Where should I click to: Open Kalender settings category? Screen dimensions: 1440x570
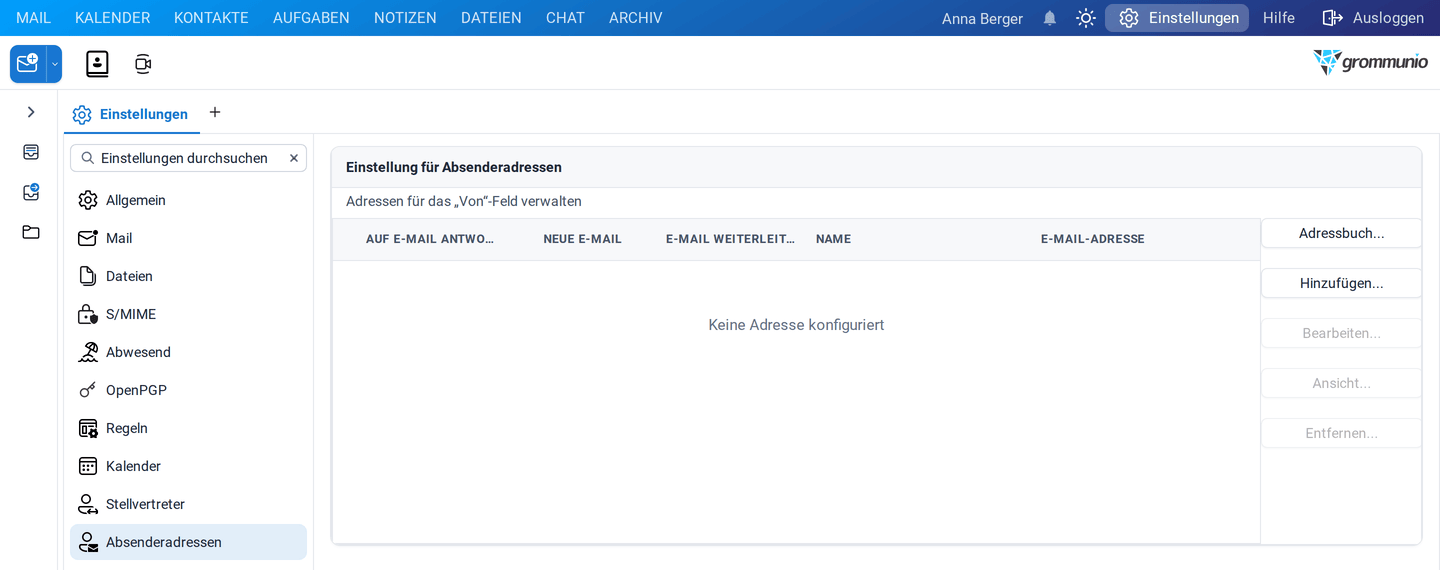coord(188,466)
